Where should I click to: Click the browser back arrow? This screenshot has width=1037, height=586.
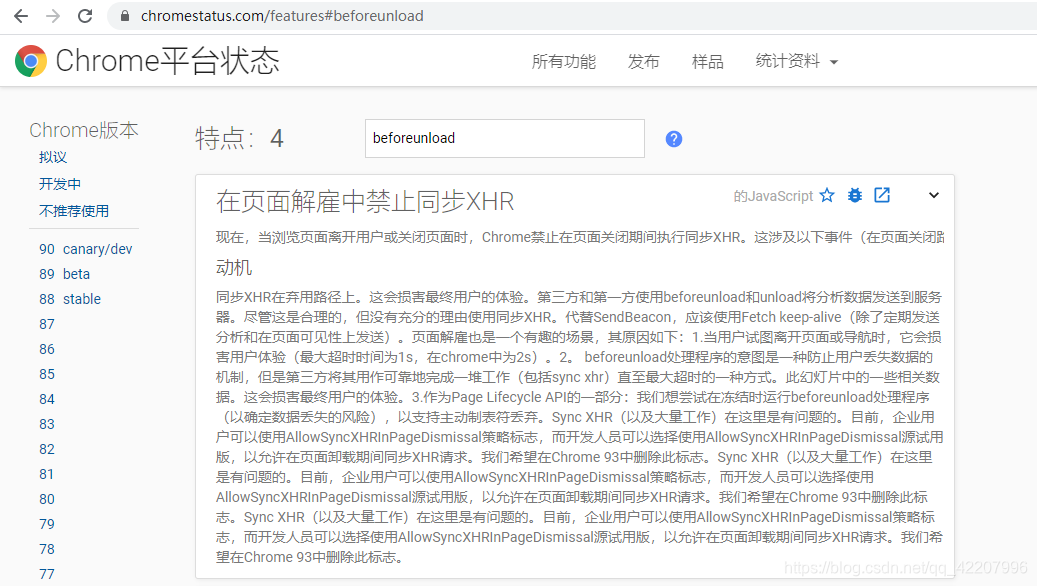pos(21,15)
